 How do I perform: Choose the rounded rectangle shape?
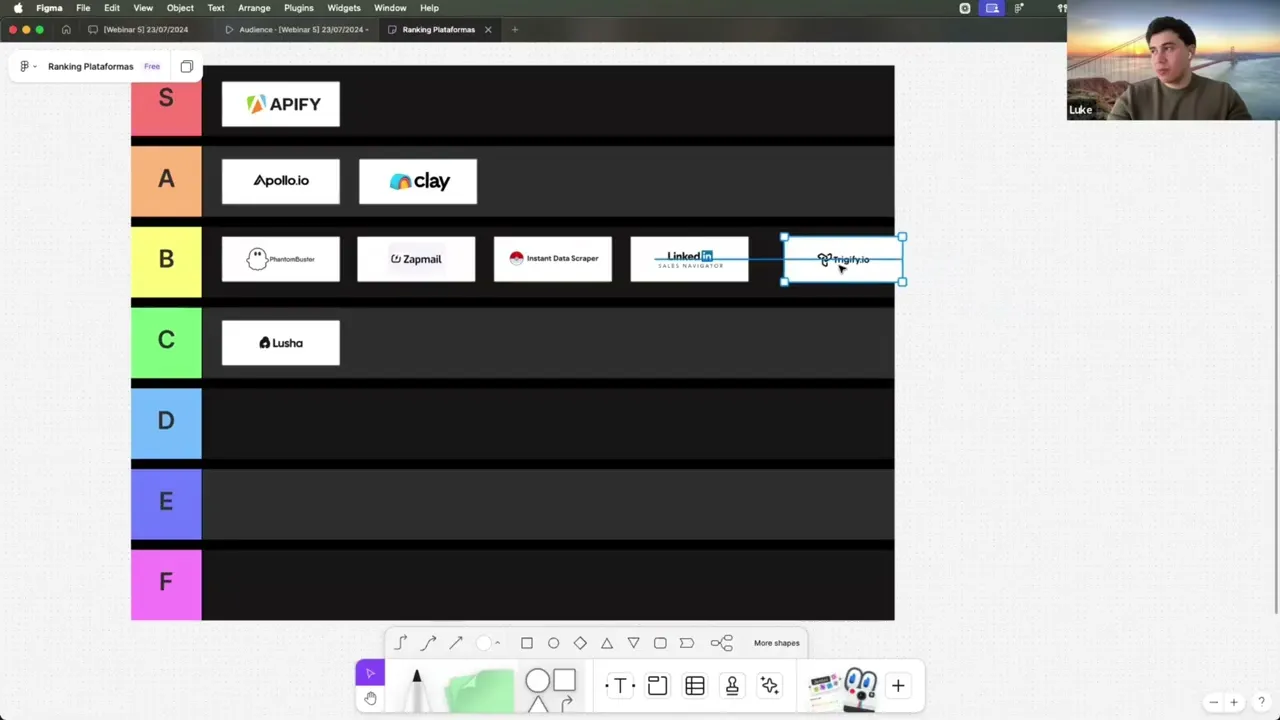(x=660, y=643)
